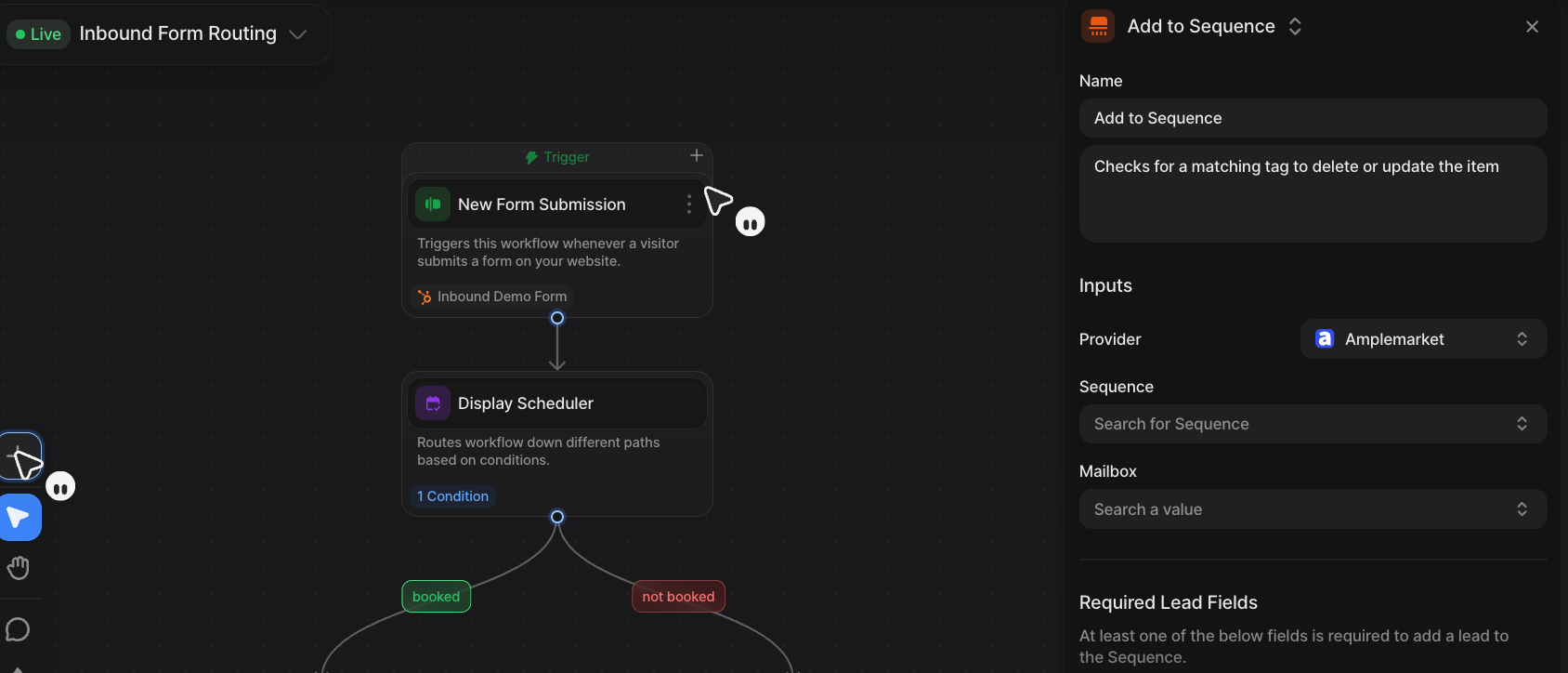Activate the pointer selection tool

coord(19,518)
